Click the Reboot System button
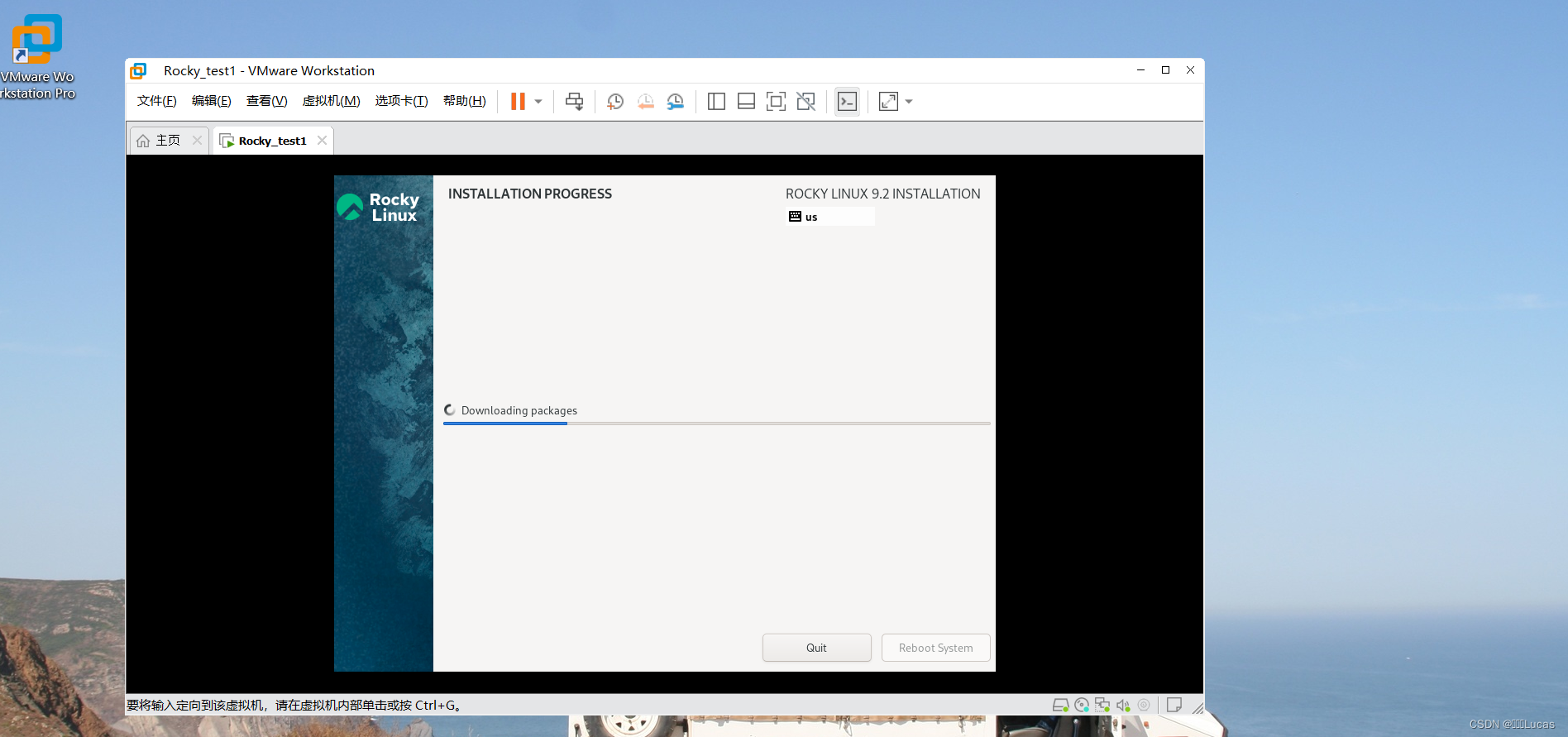This screenshot has height=737, width=1568. [x=935, y=648]
